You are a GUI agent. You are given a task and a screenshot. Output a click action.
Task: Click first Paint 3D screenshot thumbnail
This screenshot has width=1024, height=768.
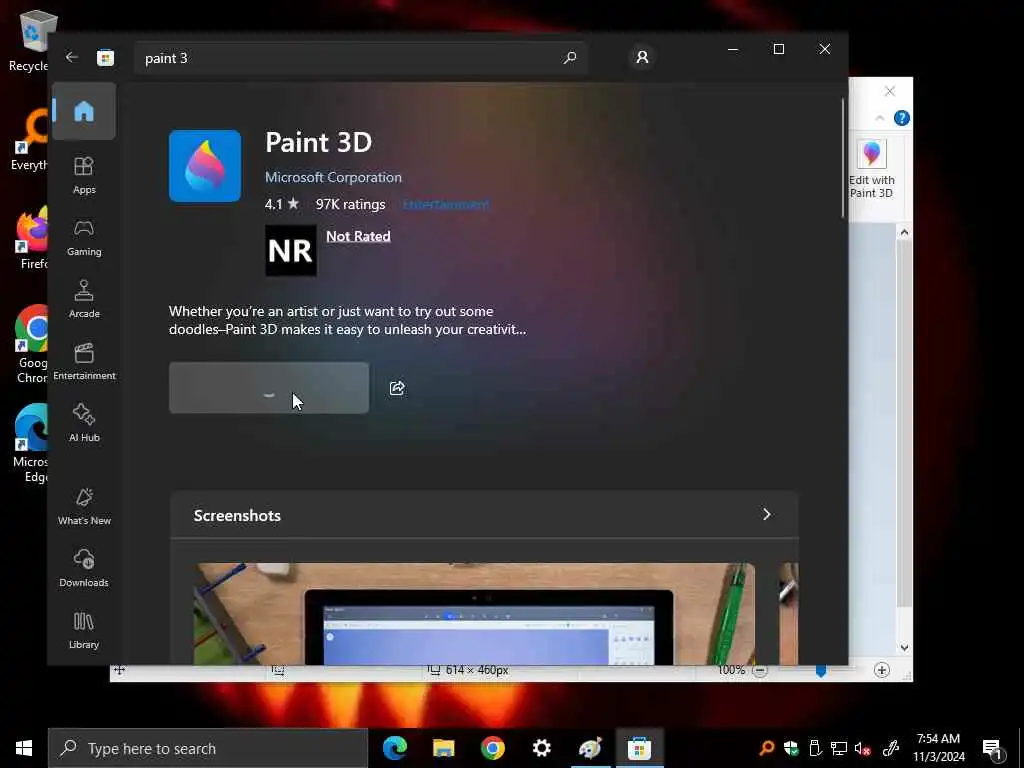coord(475,614)
